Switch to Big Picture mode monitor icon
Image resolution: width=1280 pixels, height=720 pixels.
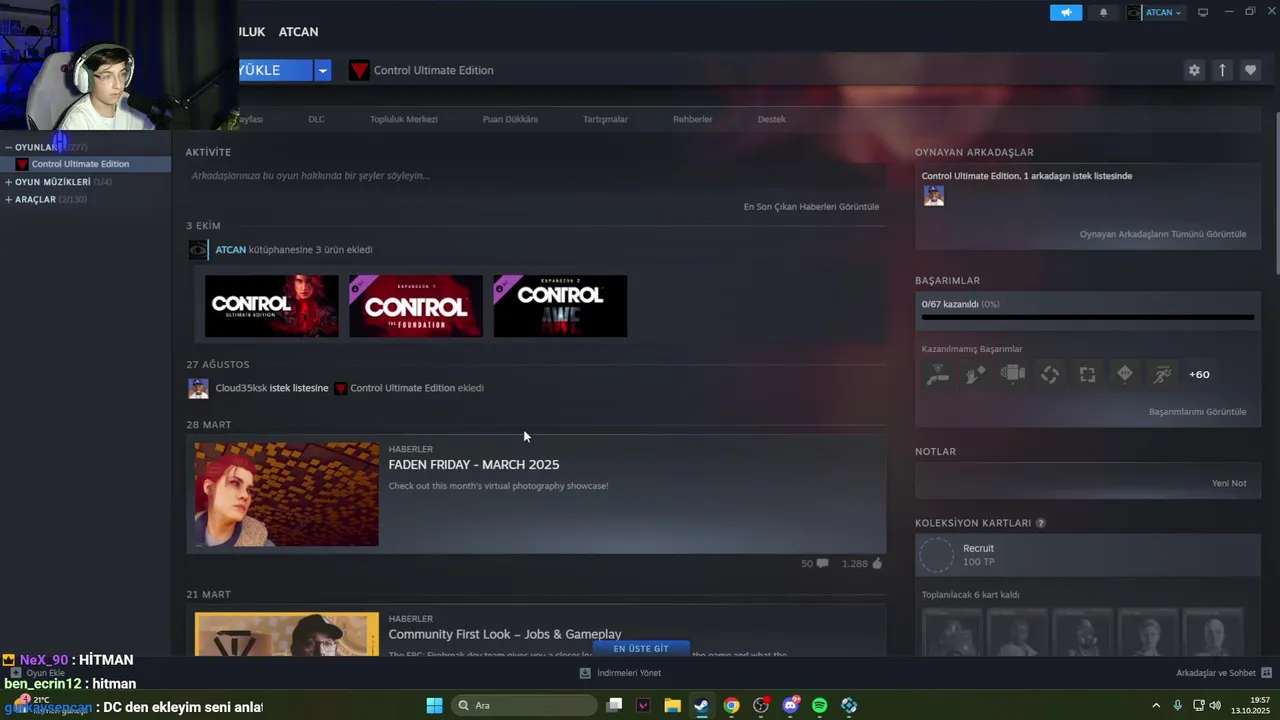[1203, 12]
